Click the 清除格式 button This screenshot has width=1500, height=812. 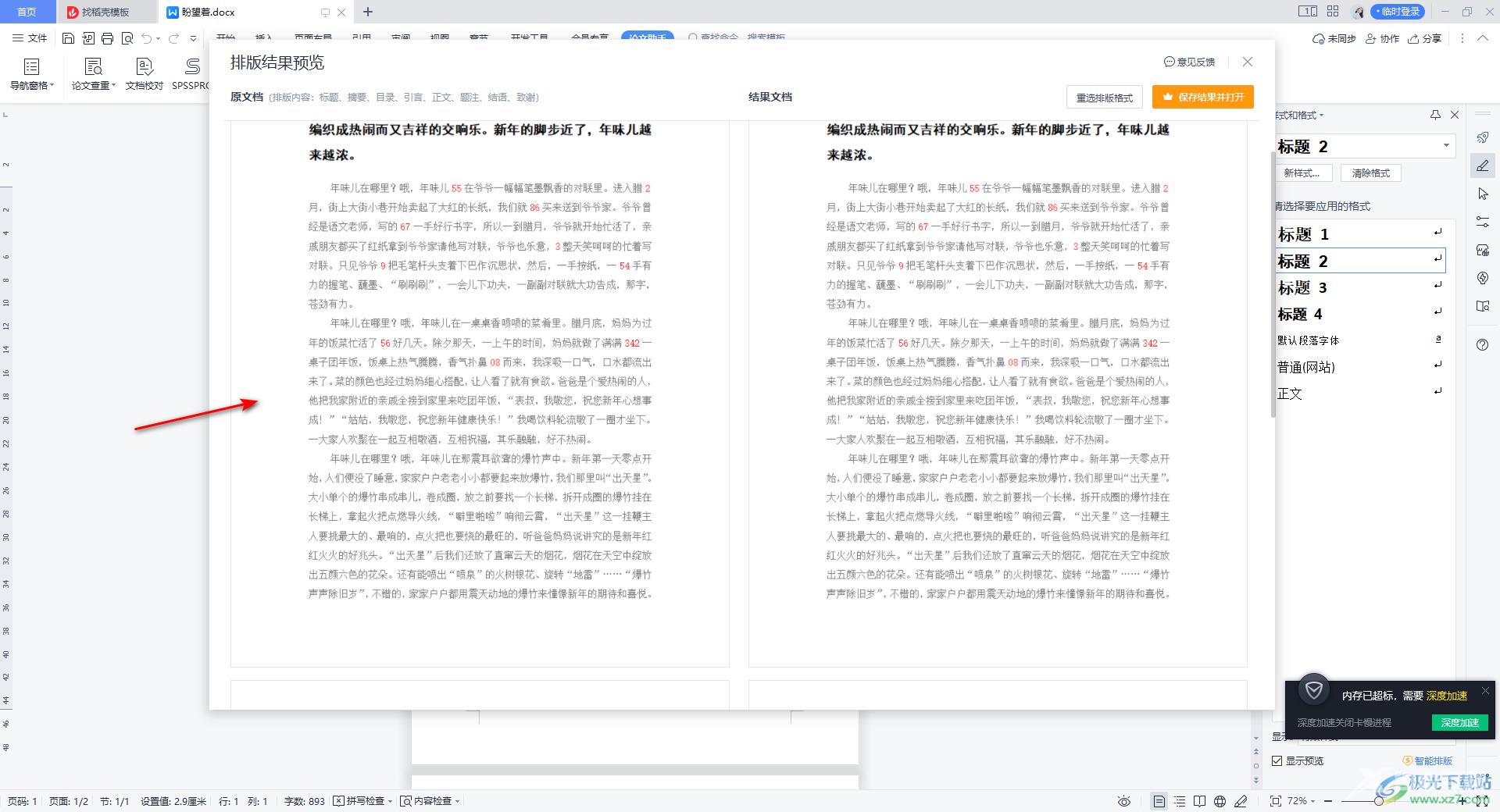1371,173
